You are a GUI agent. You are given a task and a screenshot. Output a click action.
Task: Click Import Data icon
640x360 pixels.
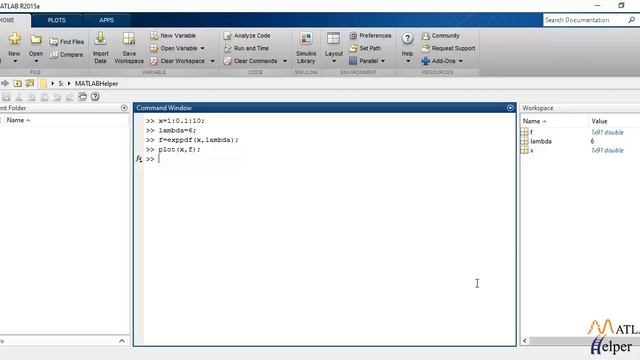pyautogui.click(x=100, y=40)
